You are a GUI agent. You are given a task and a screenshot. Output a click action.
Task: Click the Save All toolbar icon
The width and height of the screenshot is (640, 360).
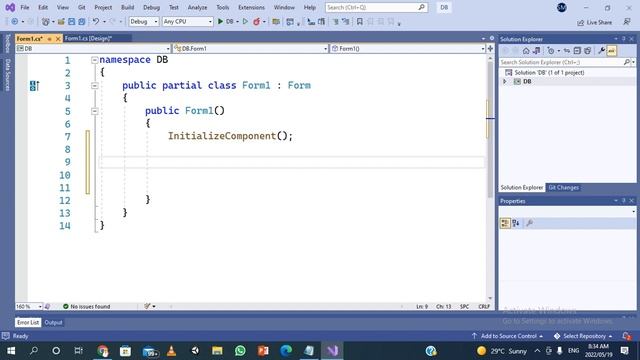(x=82, y=22)
